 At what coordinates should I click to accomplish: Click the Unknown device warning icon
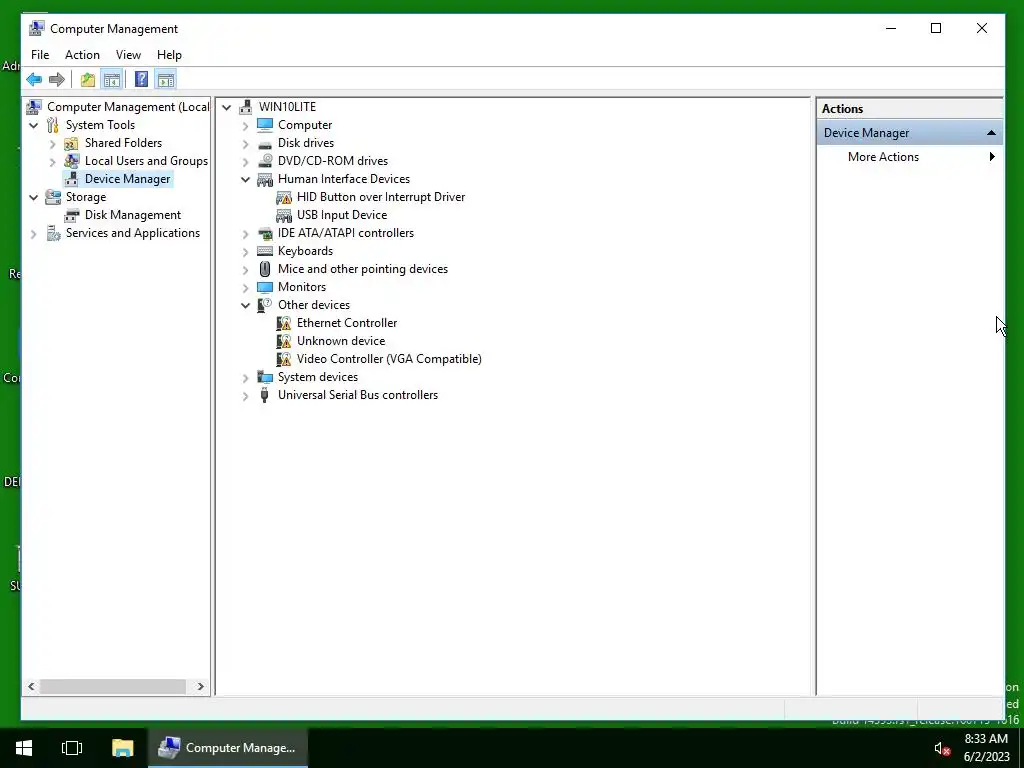coord(283,341)
